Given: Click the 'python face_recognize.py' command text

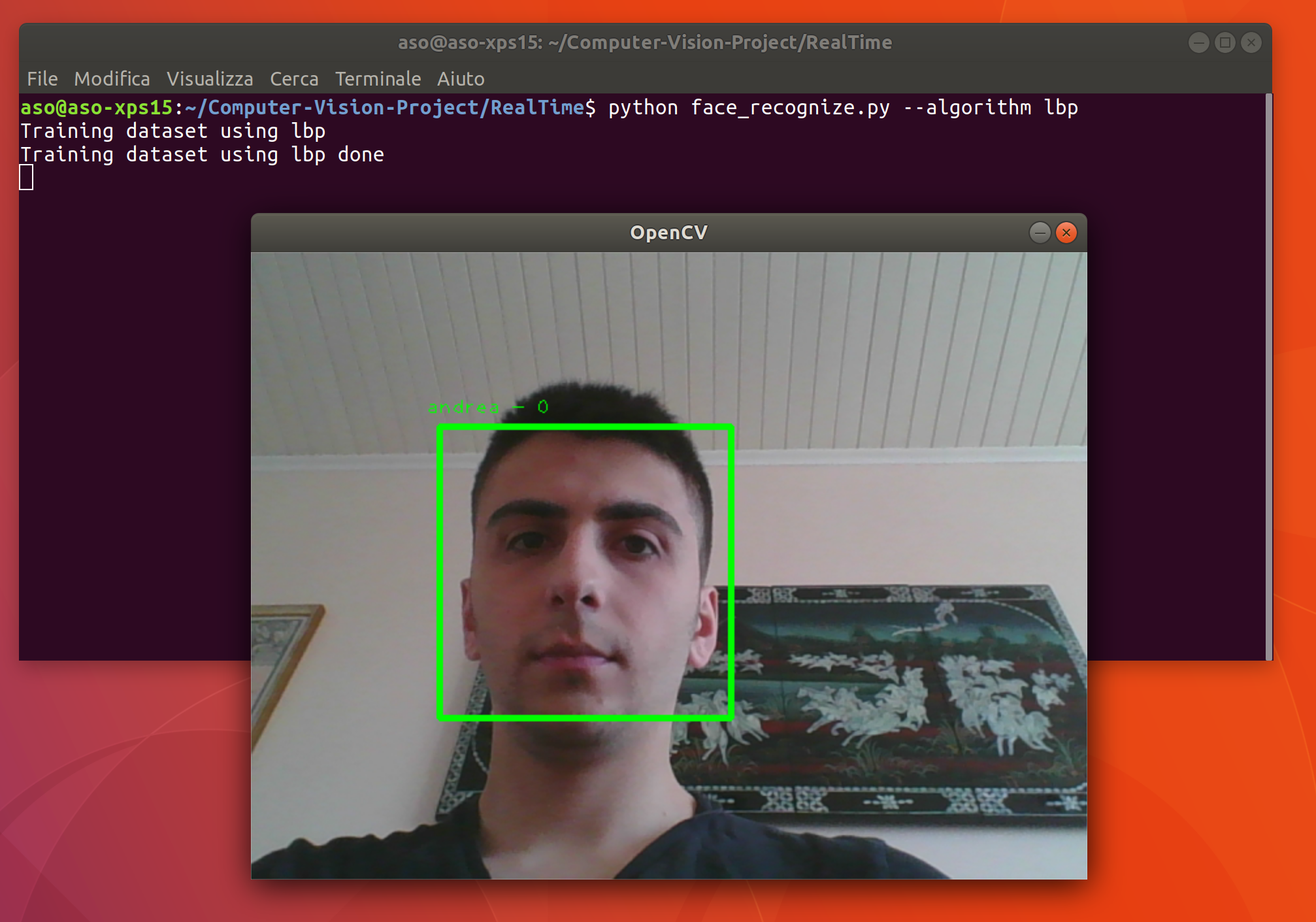Looking at the screenshot, I should click(749, 107).
